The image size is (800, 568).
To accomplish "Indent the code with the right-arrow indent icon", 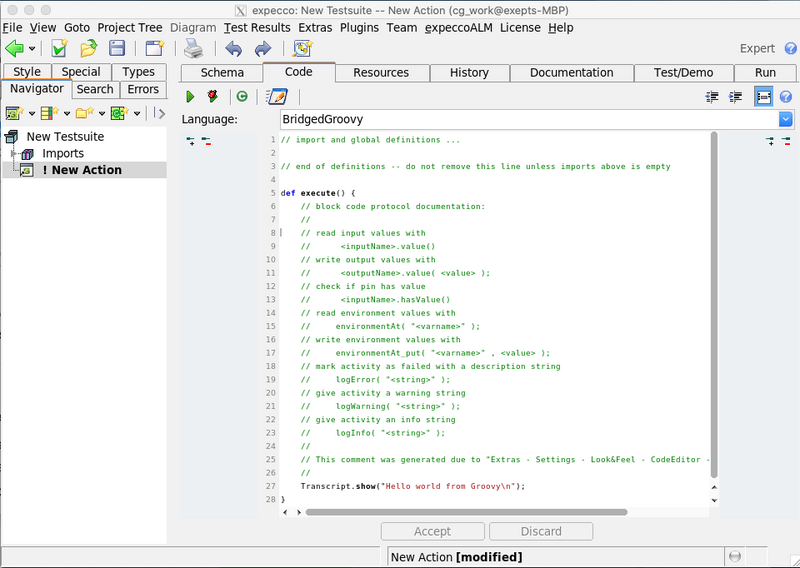I will pos(735,96).
